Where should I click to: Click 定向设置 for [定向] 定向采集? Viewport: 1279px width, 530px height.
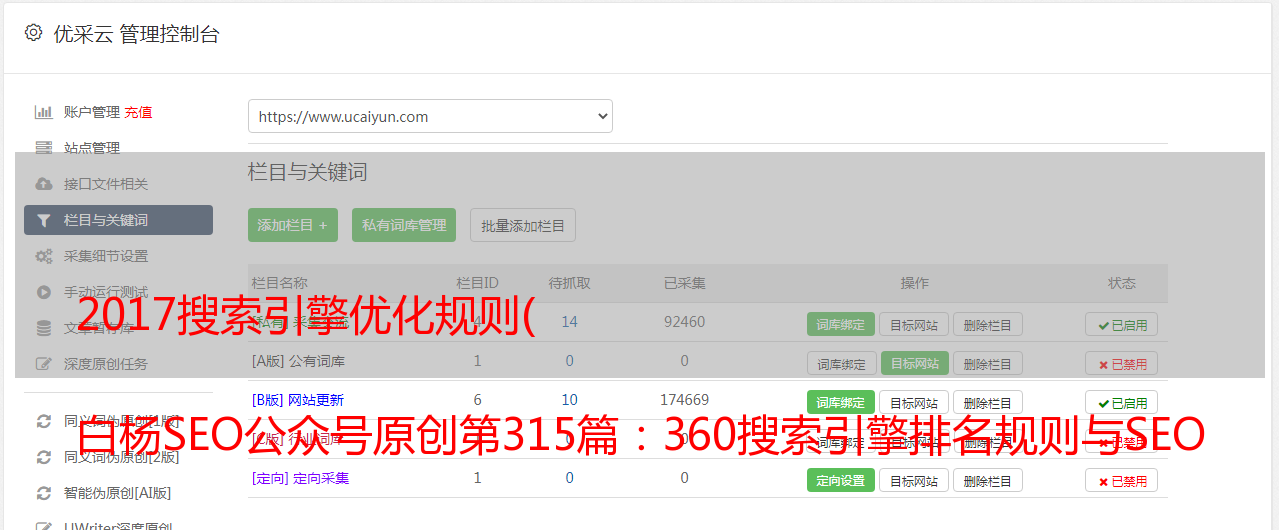pyautogui.click(x=841, y=480)
